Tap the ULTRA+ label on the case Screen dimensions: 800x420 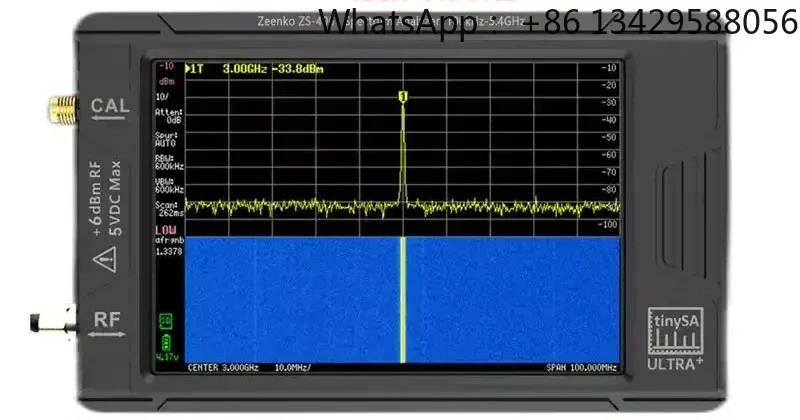pyautogui.click(x=675, y=363)
